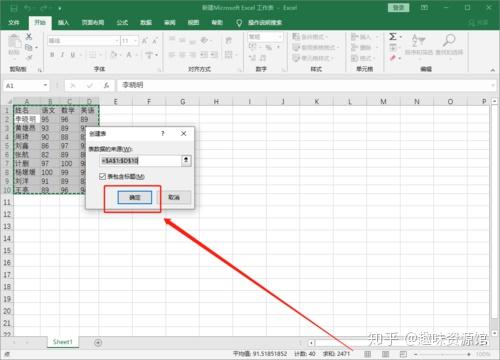Viewport: 500px width, 360px height.
Task: Switch to Page Layout view in status bar
Action: 385,354
